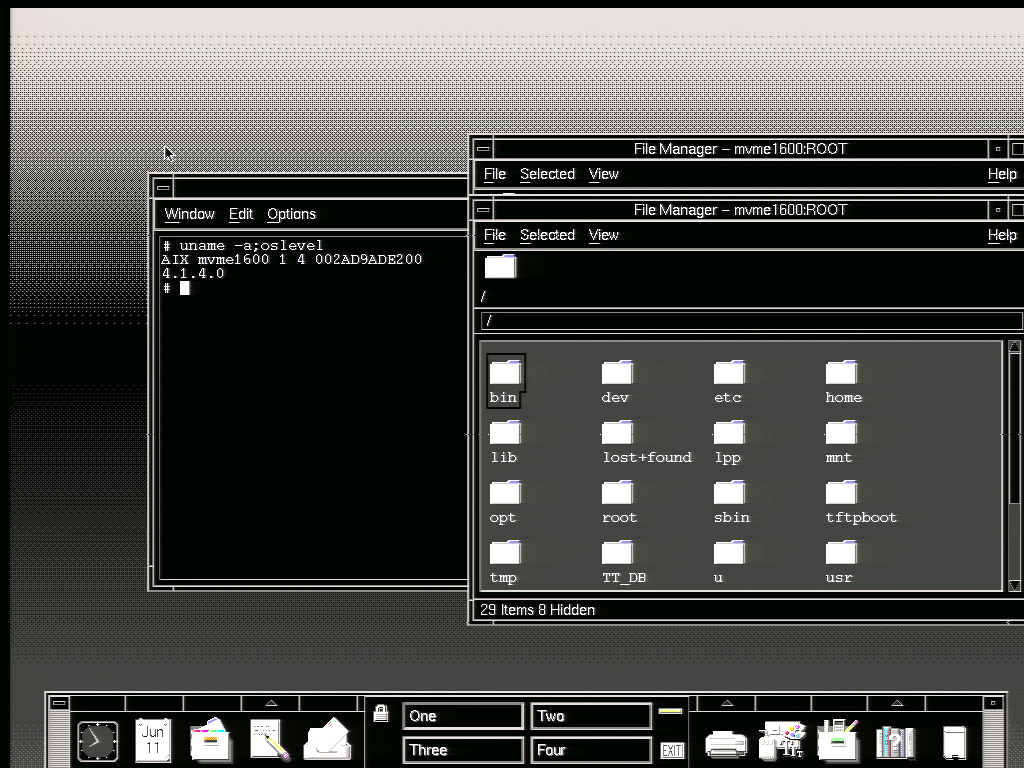
Task: Click the EXIT logout button
Action: tap(672, 750)
